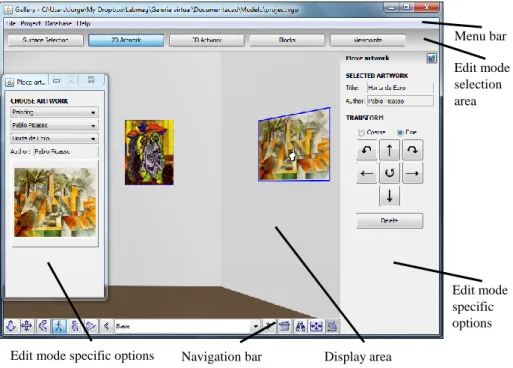Click the Delete button in transform panel
Screen dimensions: 513x368
[390, 221]
